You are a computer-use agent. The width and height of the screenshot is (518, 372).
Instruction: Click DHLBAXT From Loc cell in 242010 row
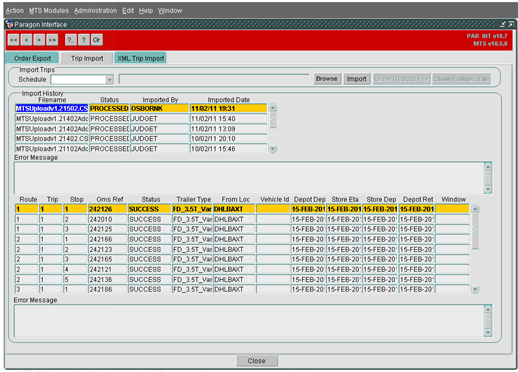(x=234, y=219)
